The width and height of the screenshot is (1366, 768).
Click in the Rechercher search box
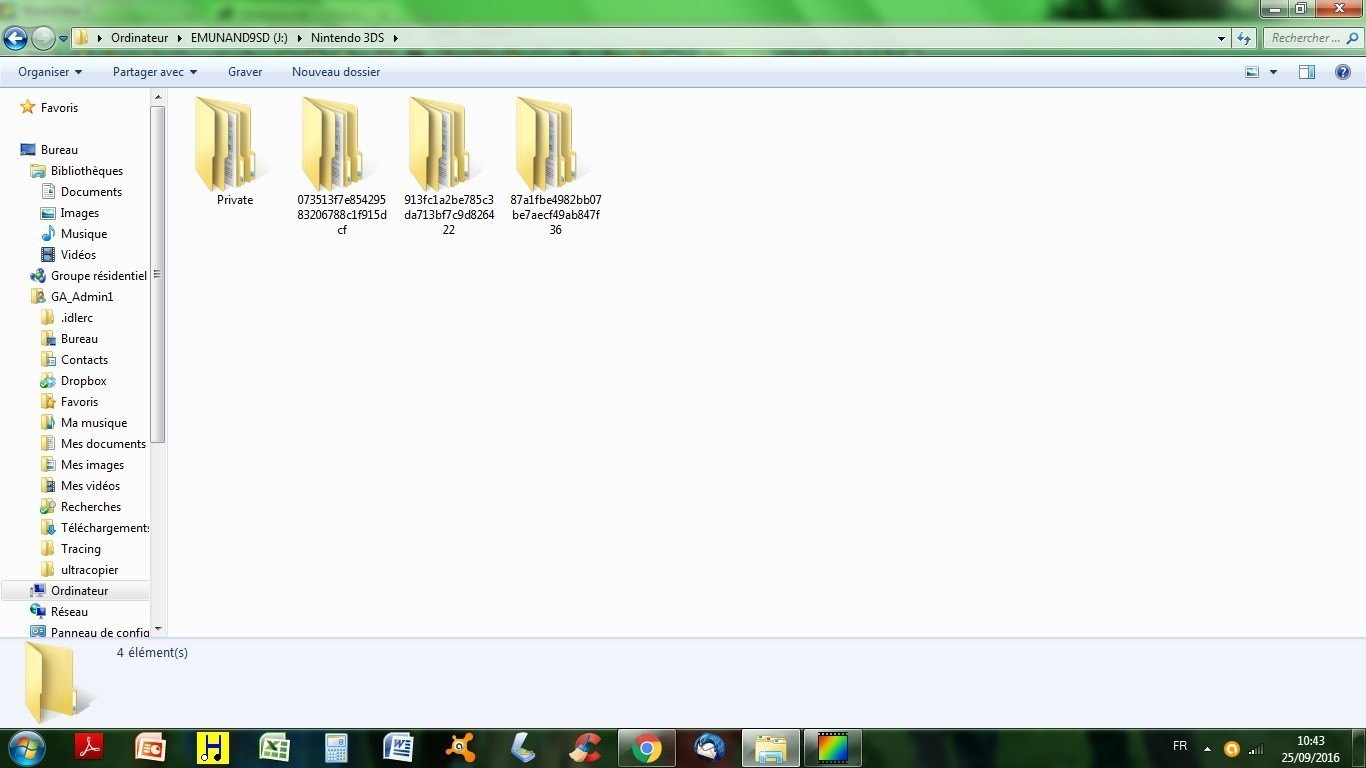click(x=1311, y=38)
